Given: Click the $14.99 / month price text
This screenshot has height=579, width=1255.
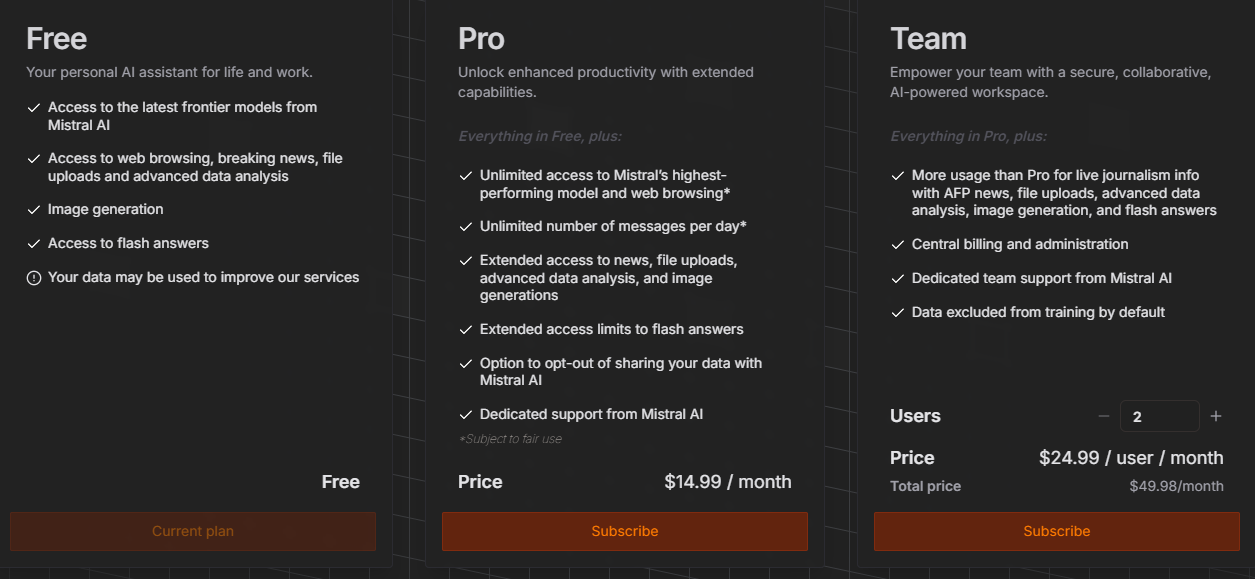Looking at the screenshot, I should pyautogui.click(x=727, y=482).
